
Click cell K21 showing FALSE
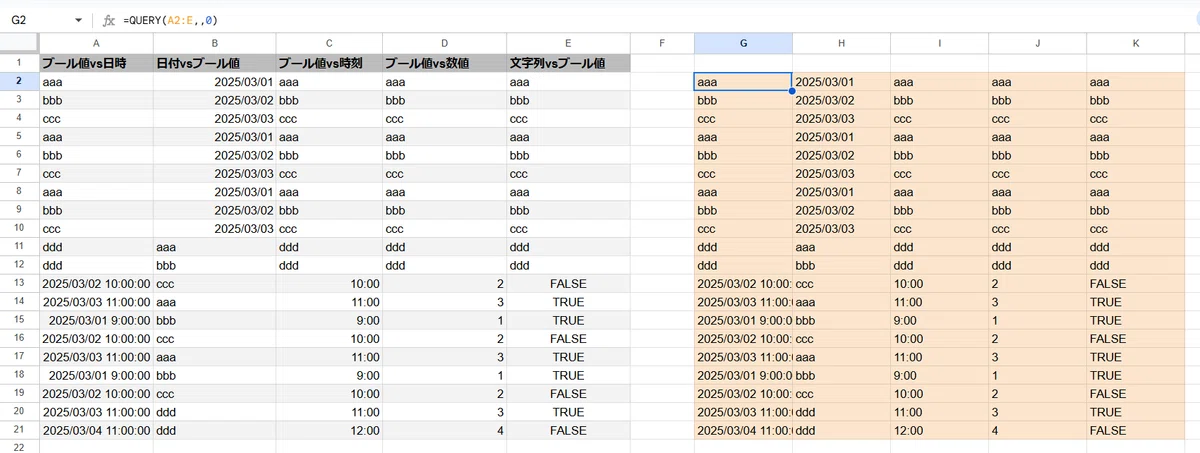coord(1135,430)
